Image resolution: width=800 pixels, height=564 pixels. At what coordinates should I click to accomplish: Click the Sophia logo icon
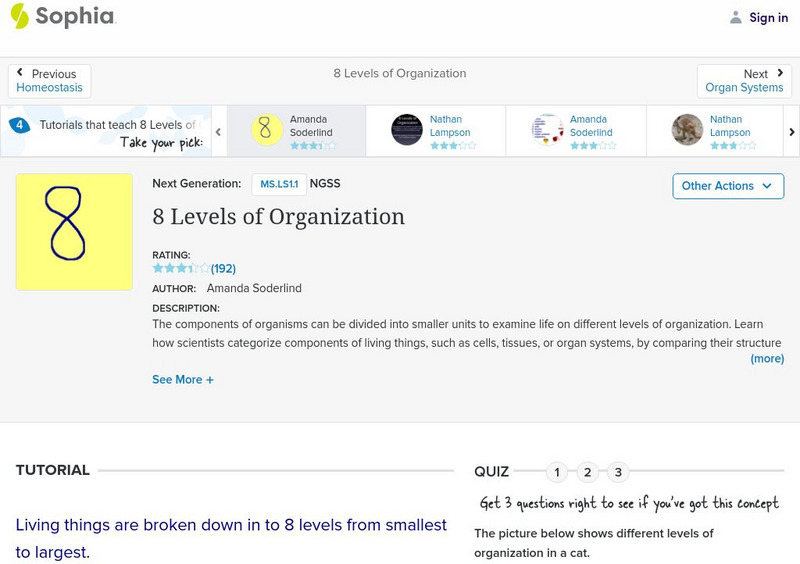coord(20,16)
